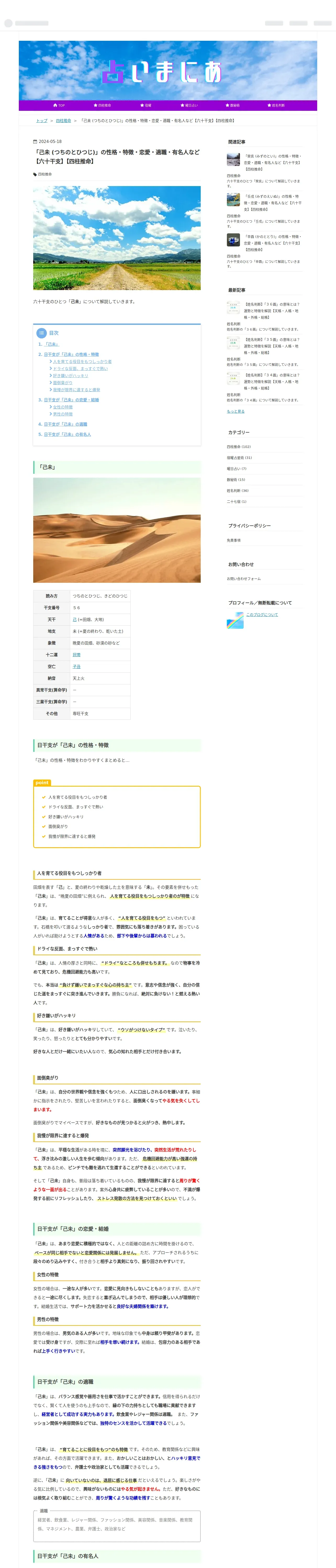The image size is (336, 1568).
Task: Click the 占いまにあ site logo banner
Action: (168, 71)
